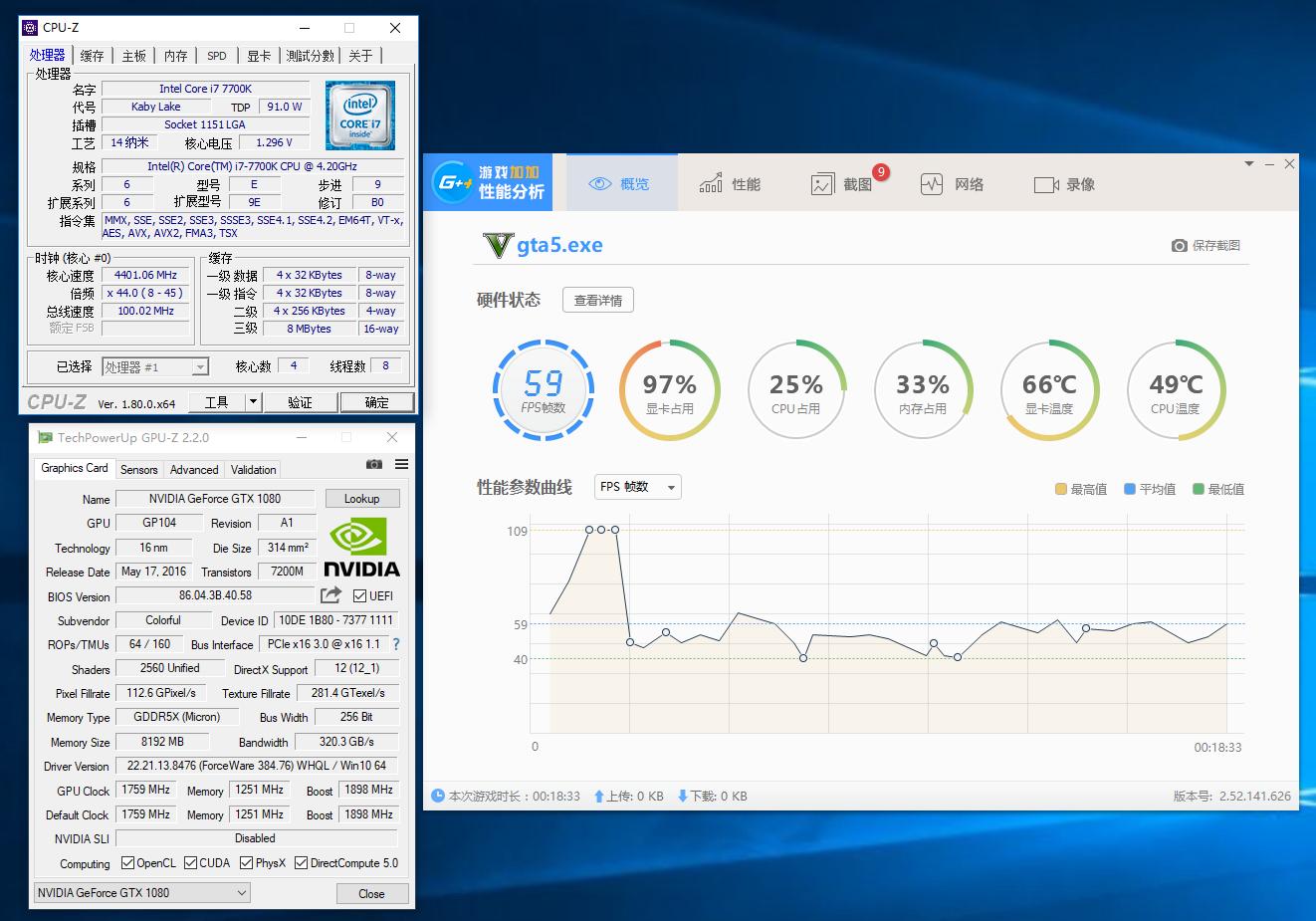Click the 验证 validate button in CPU-Z

[x=300, y=402]
